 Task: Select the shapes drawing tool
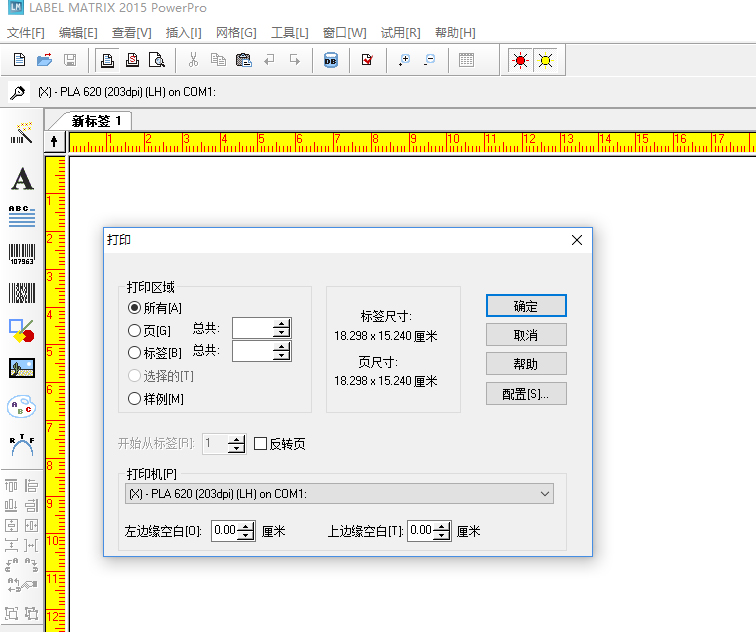point(22,331)
